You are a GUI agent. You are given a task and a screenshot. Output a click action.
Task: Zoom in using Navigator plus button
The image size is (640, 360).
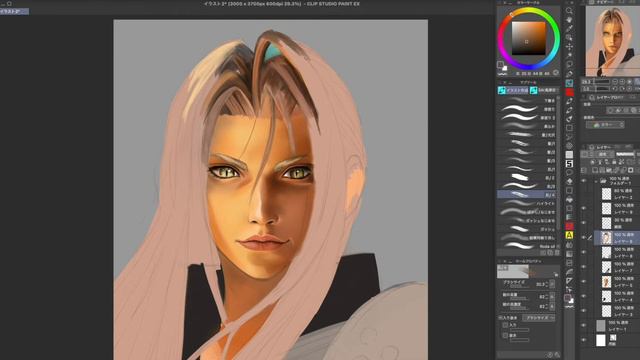(x=622, y=82)
